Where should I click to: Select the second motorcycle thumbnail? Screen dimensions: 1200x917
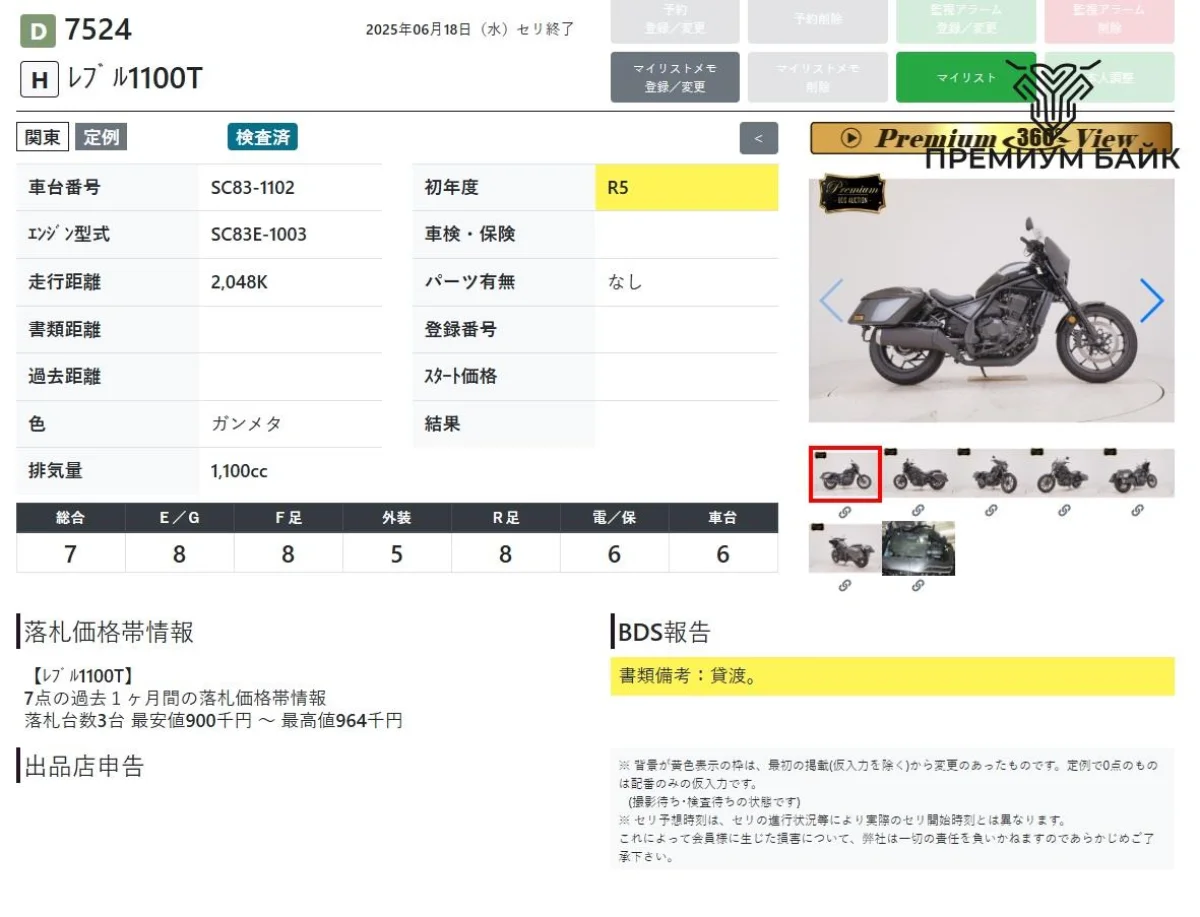(x=918, y=474)
